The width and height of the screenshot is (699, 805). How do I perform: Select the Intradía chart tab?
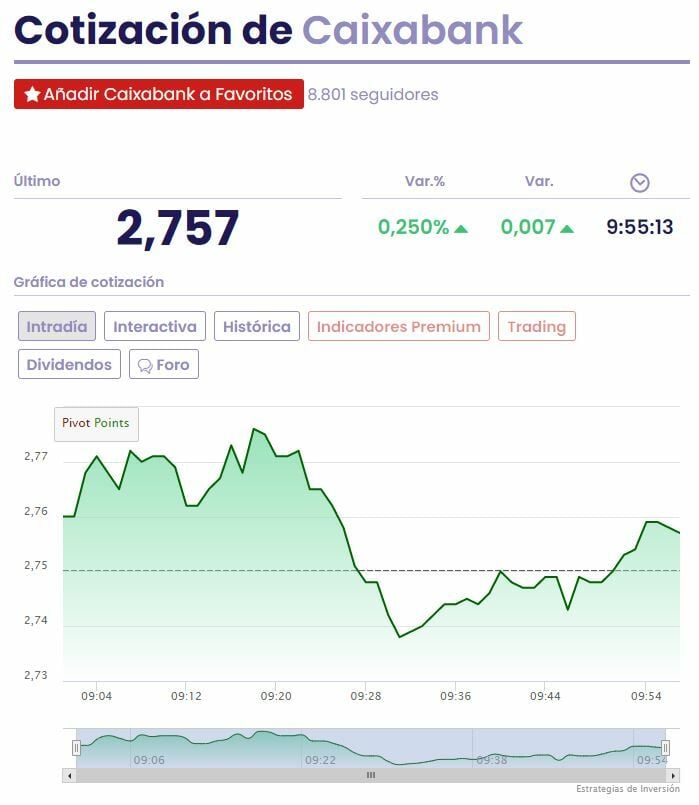pos(57,326)
